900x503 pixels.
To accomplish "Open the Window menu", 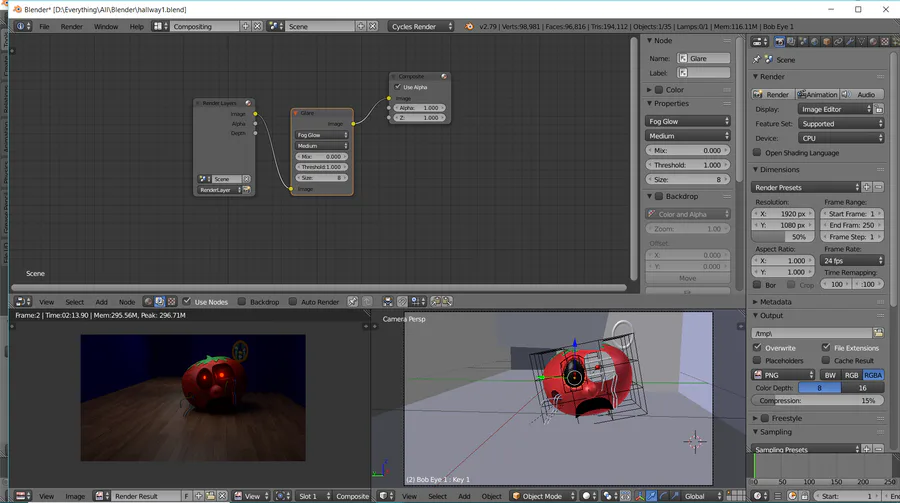I will tap(106, 26).
